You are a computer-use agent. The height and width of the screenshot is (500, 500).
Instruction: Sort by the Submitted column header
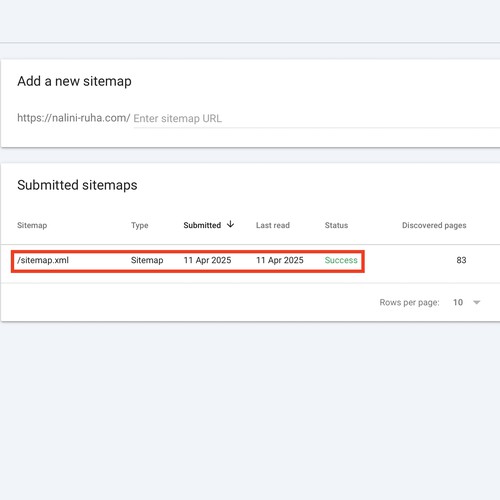point(202,225)
